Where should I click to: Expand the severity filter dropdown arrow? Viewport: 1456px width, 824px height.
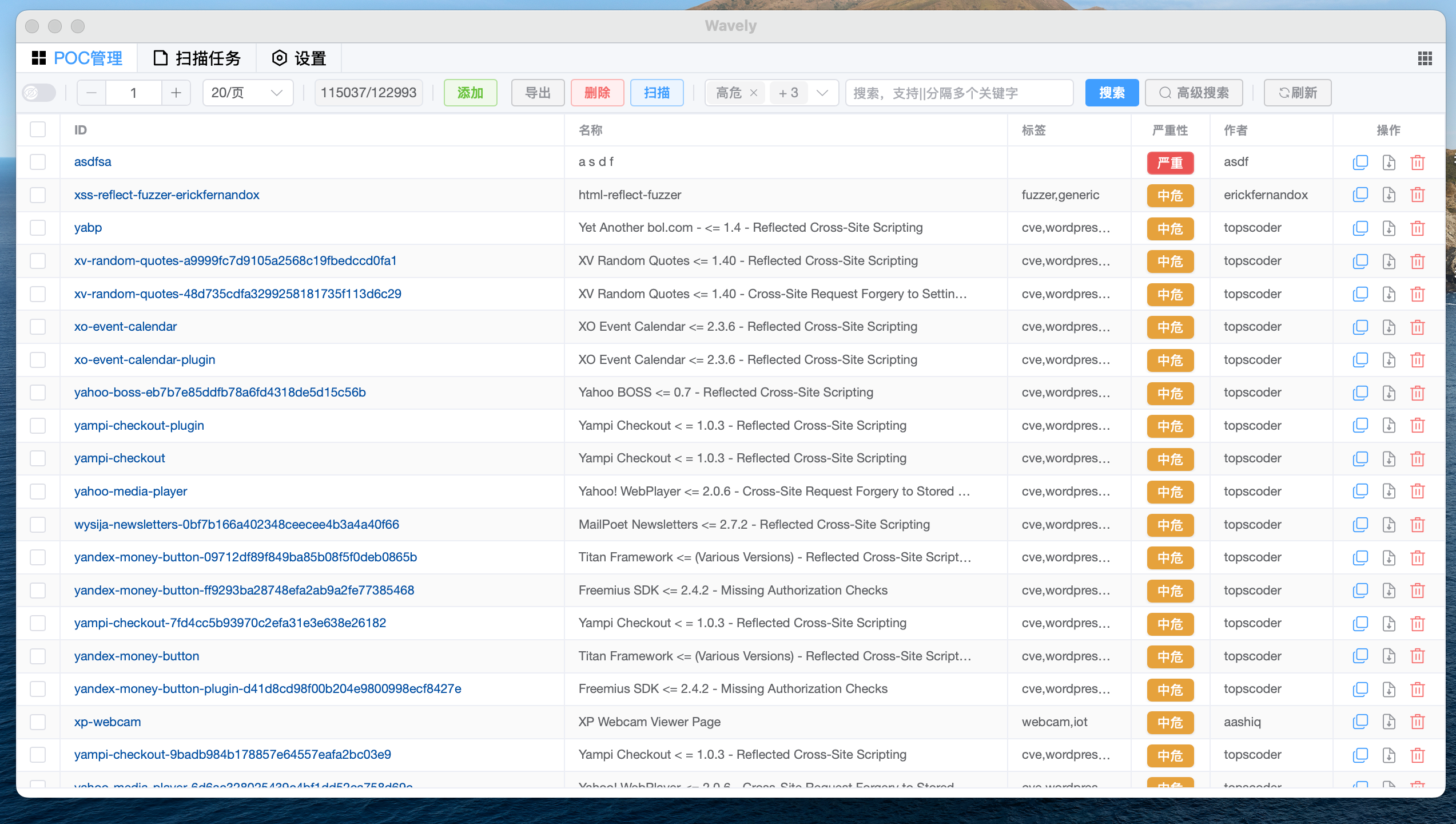click(x=822, y=93)
